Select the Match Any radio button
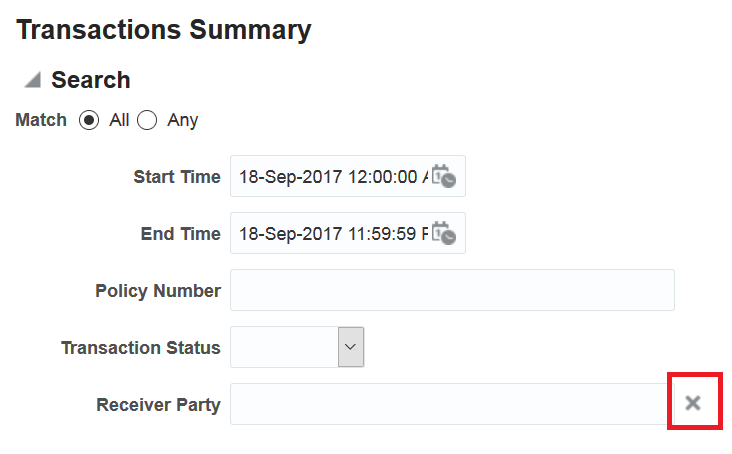This screenshot has width=732, height=454. point(147,120)
